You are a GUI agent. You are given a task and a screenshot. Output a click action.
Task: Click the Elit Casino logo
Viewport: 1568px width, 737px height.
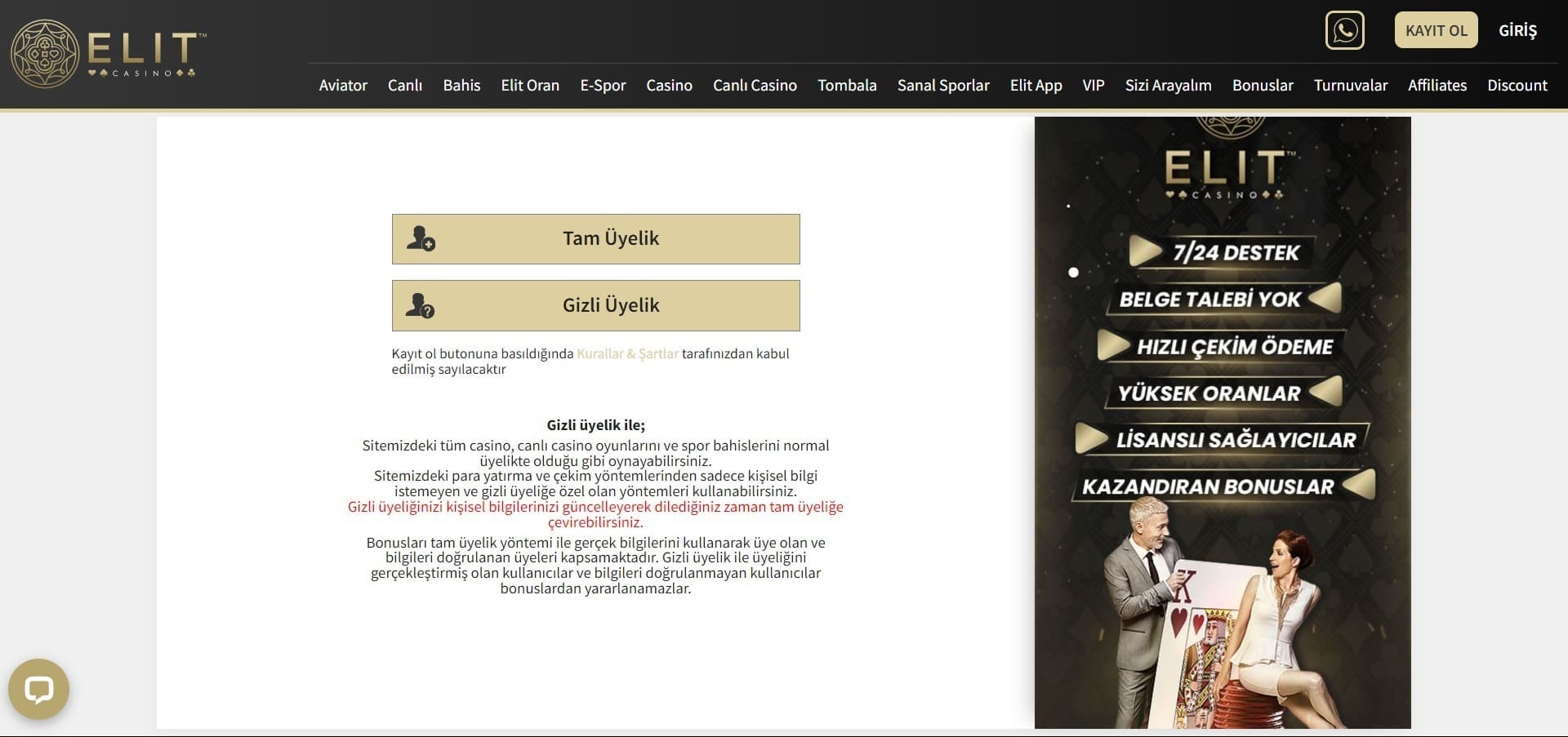[x=109, y=54]
